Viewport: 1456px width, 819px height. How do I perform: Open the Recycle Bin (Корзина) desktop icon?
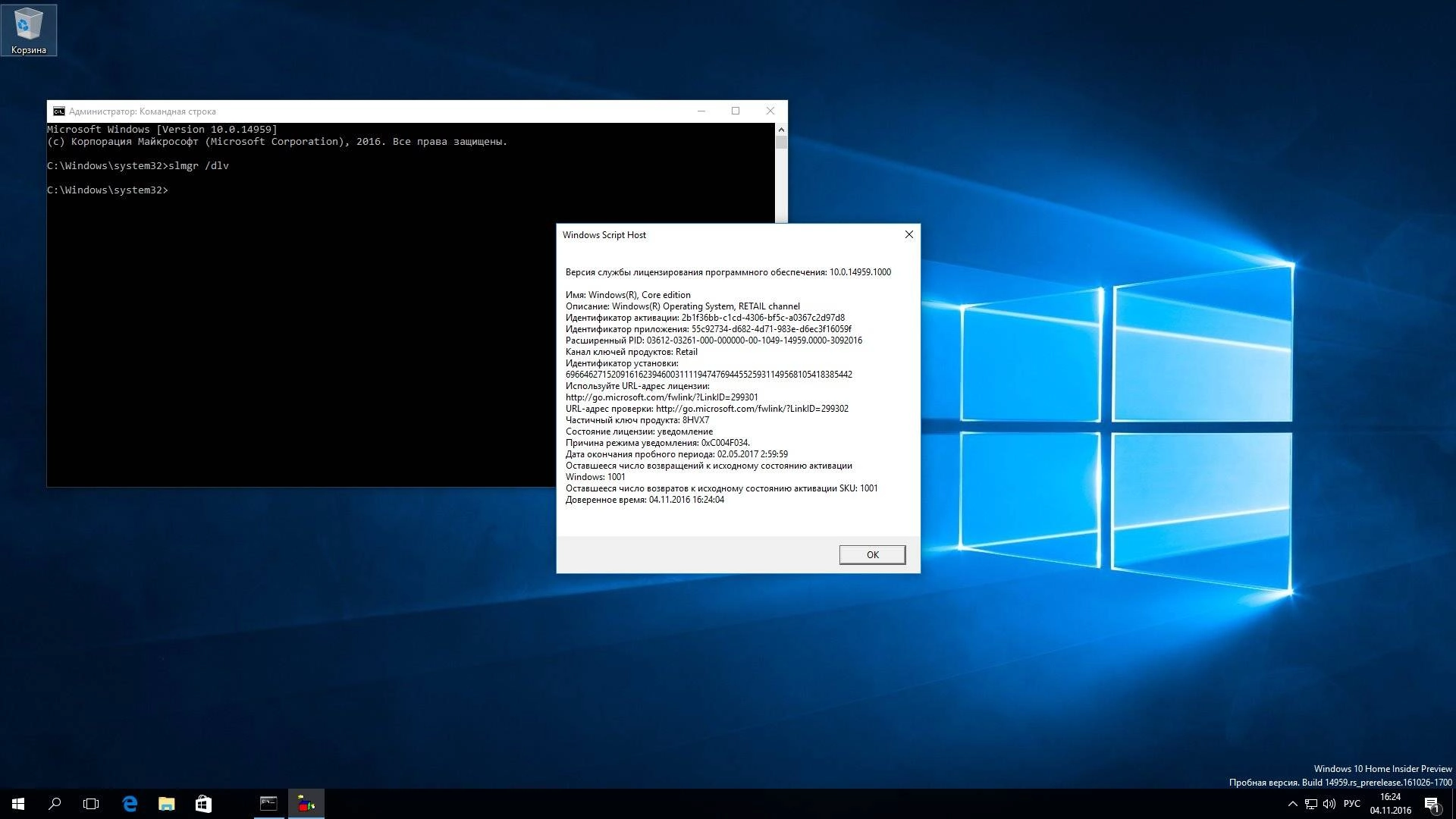(29, 30)
